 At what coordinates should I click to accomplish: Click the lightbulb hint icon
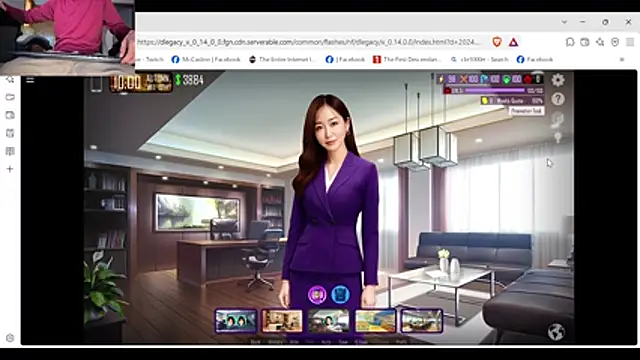pos(558,137)
